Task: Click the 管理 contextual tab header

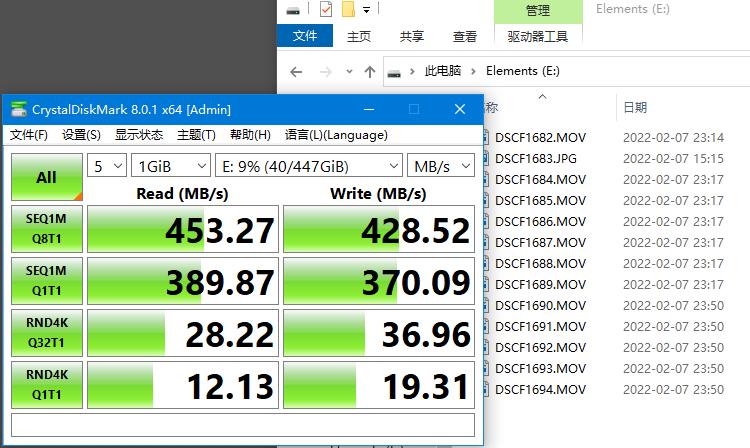Action: (538, 11)
